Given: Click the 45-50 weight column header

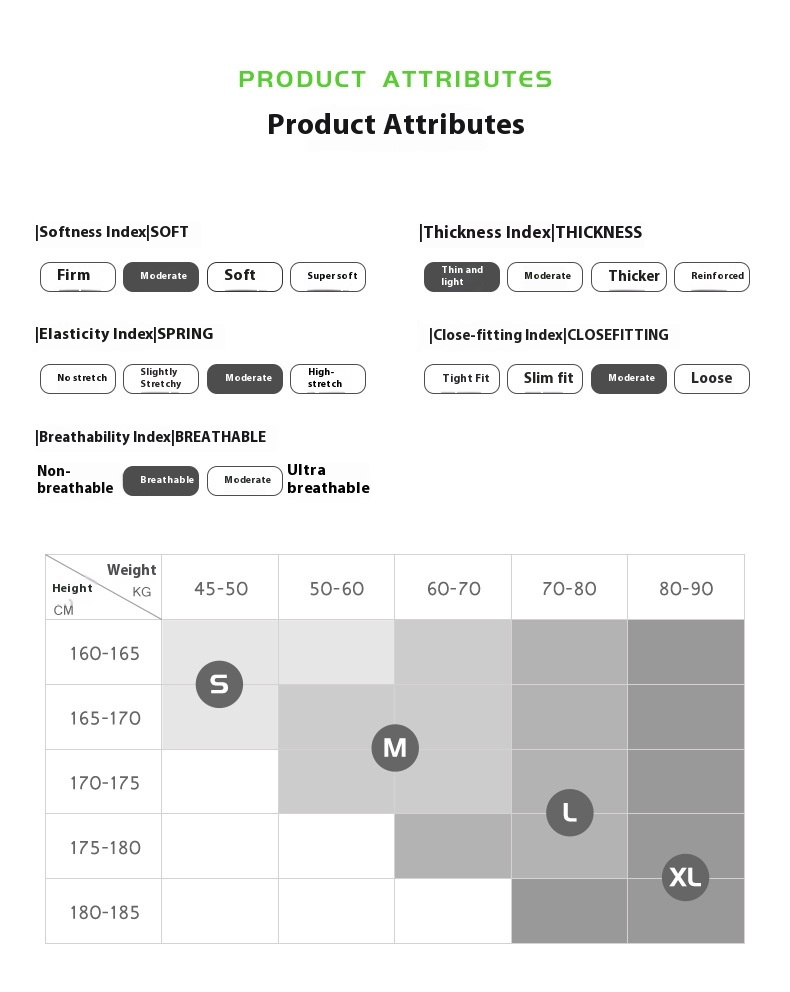Looking at the screenshot, I should [220, 588].
